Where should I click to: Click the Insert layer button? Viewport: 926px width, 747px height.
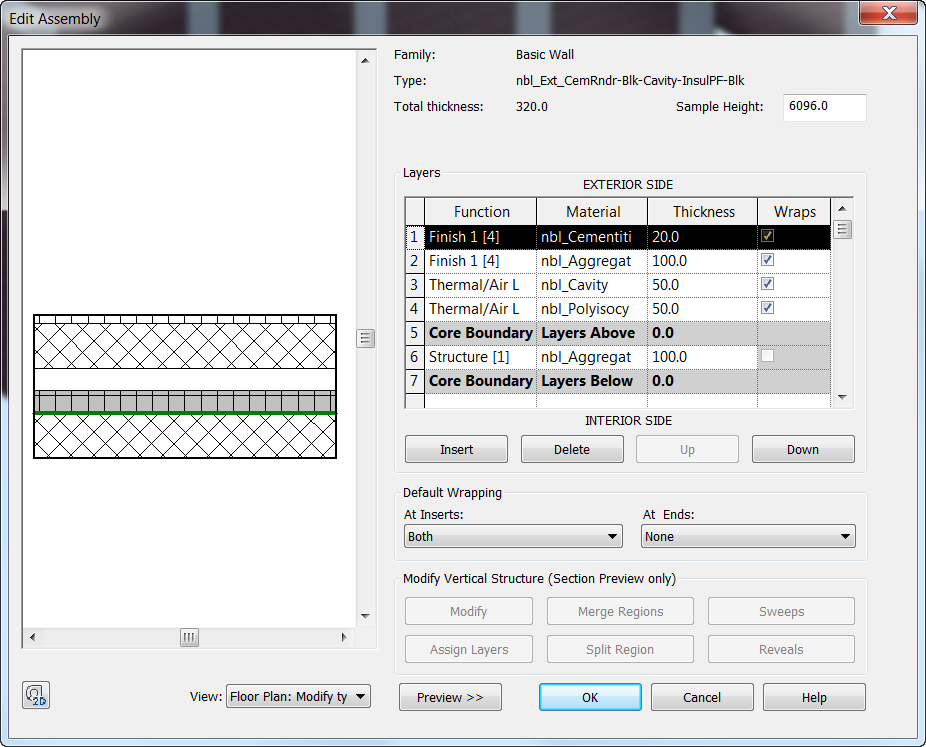457,449
